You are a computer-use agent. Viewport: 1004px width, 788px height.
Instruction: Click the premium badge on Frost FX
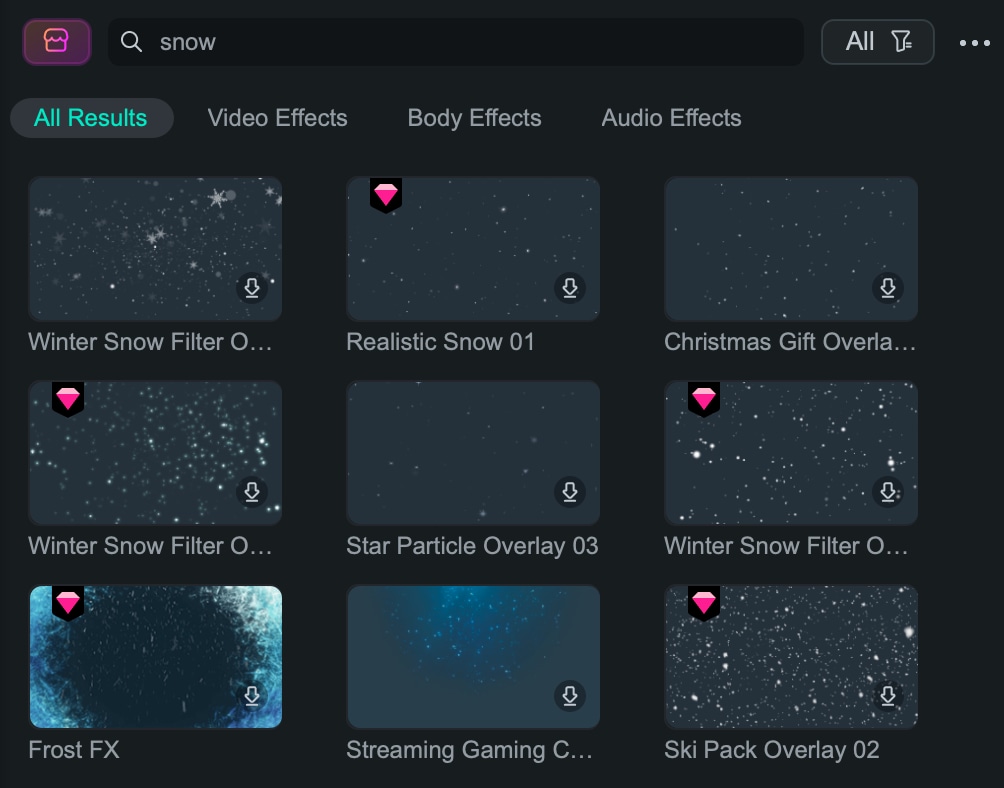click(68, 600)
